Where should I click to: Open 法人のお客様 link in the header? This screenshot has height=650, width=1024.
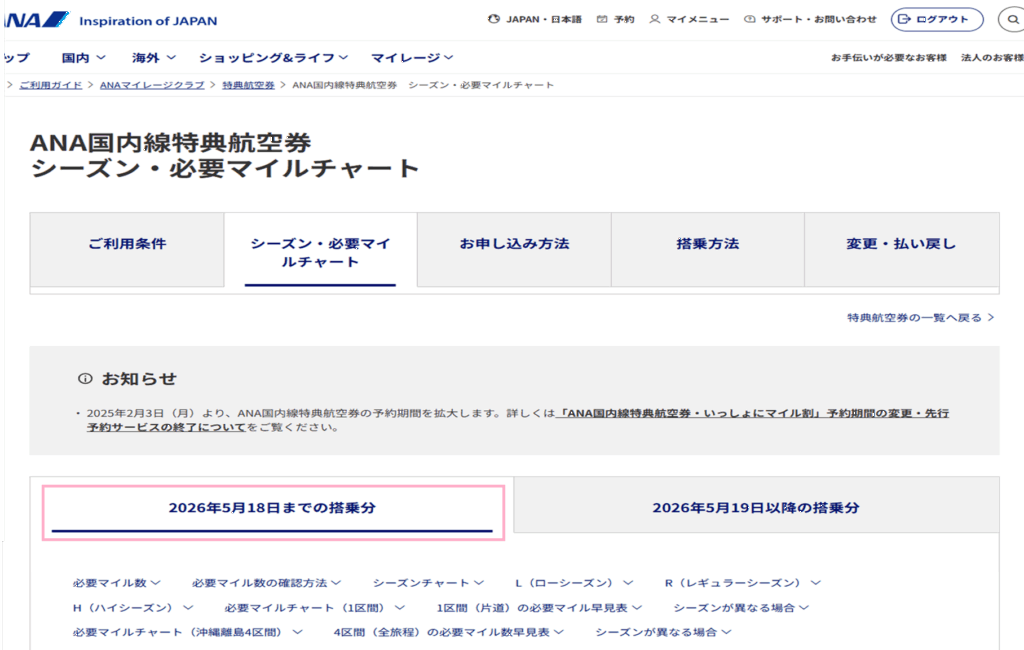(992, 58)
